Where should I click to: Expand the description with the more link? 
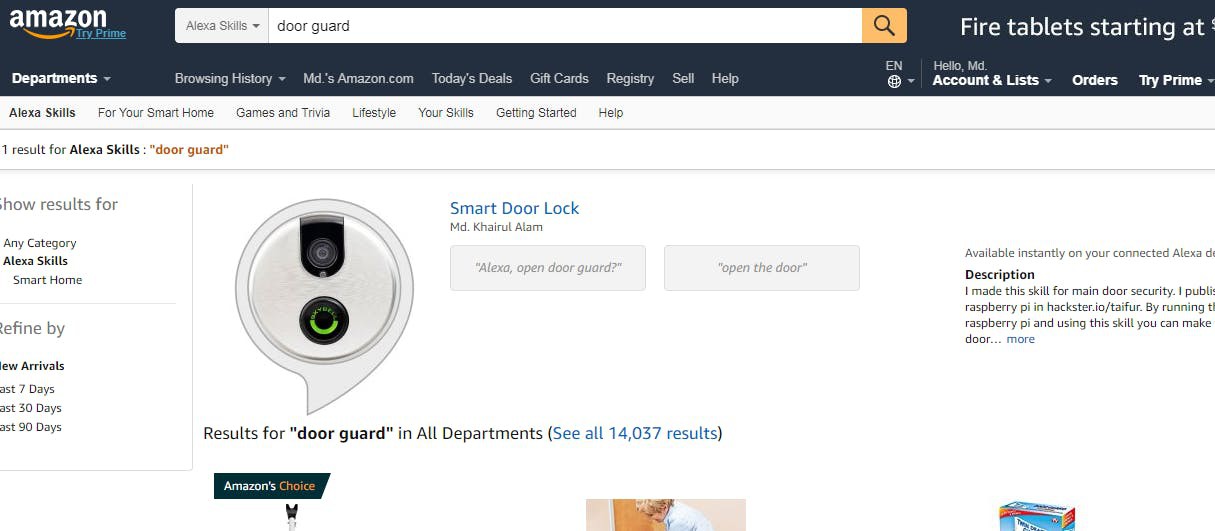(1020, 339)
